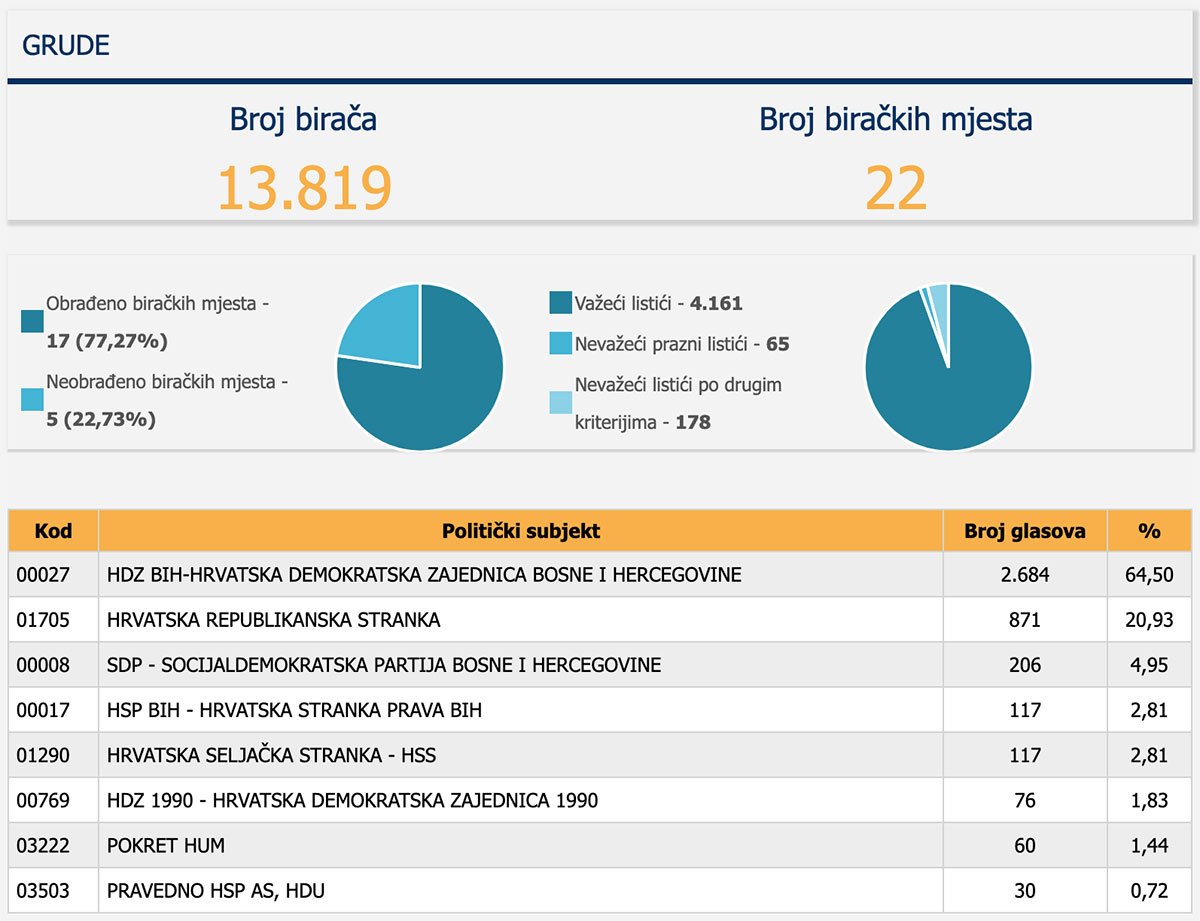Click percentage cell '0,72'
1200x921 pixels.
coord(1150,890)
